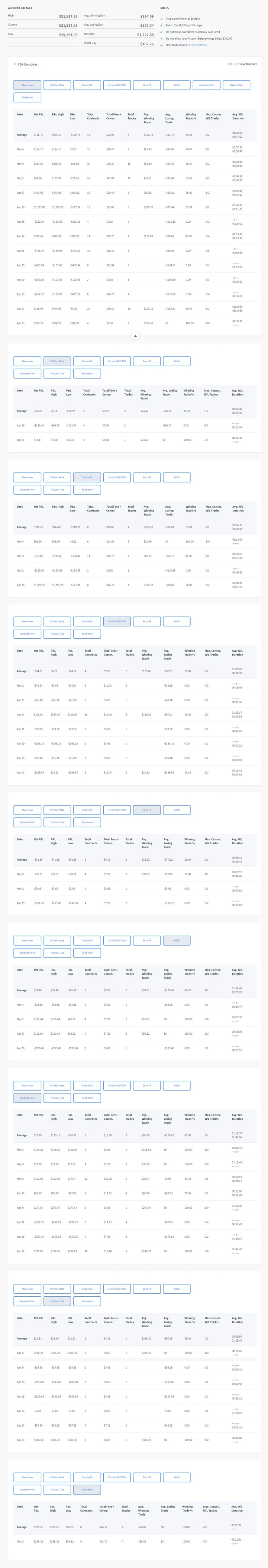
Task: Switch to Crude Oil in the topmost tab row
Action: click(x=87, y=85)
